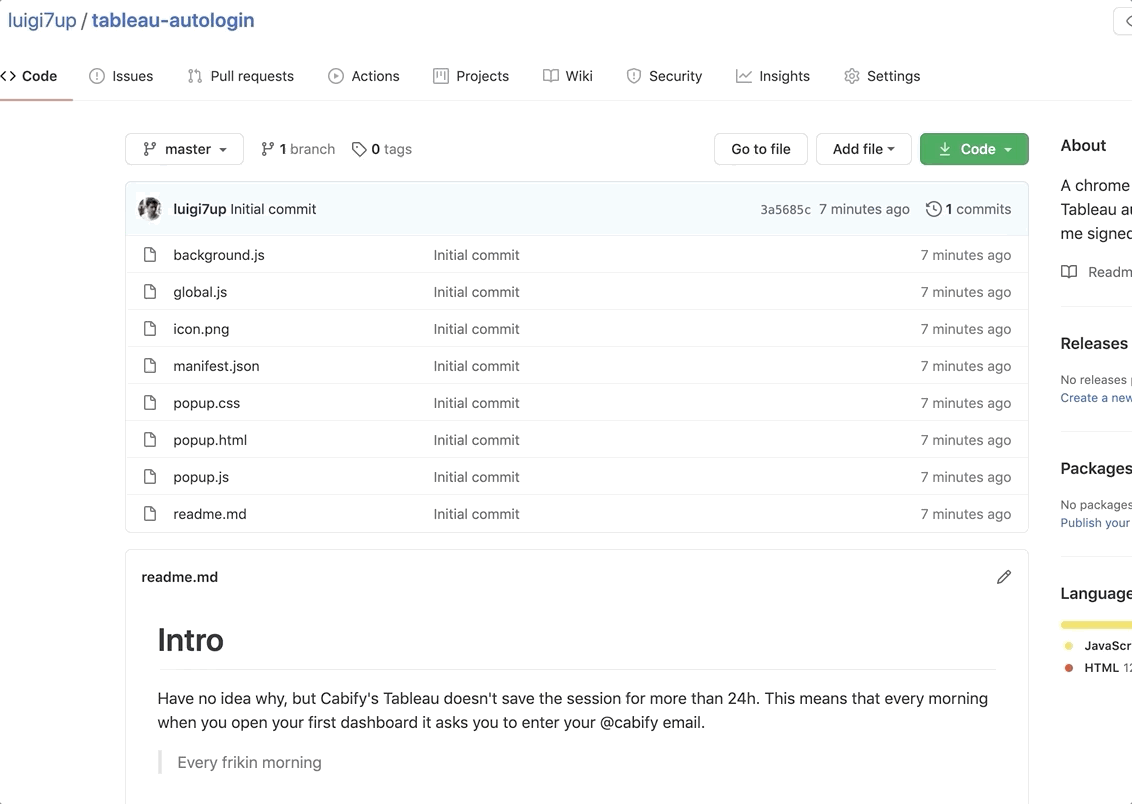Open Initial commit message for popup.js
1132x804 pixels.
point(476,477)
